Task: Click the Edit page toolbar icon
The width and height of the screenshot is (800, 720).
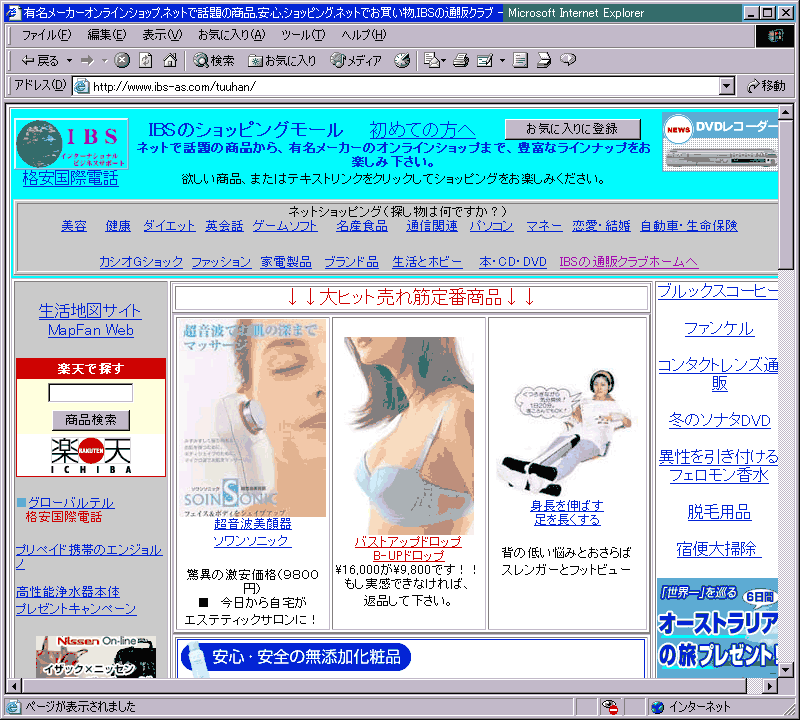Action: pos(485,60)
